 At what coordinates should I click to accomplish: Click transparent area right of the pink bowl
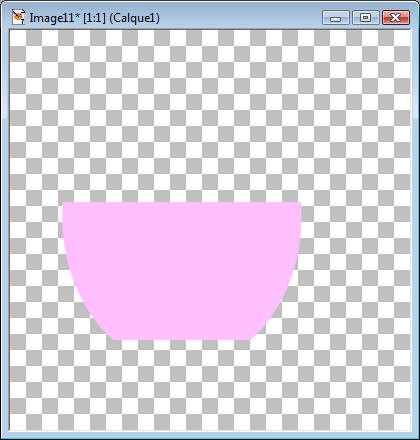tap(357, 271)
